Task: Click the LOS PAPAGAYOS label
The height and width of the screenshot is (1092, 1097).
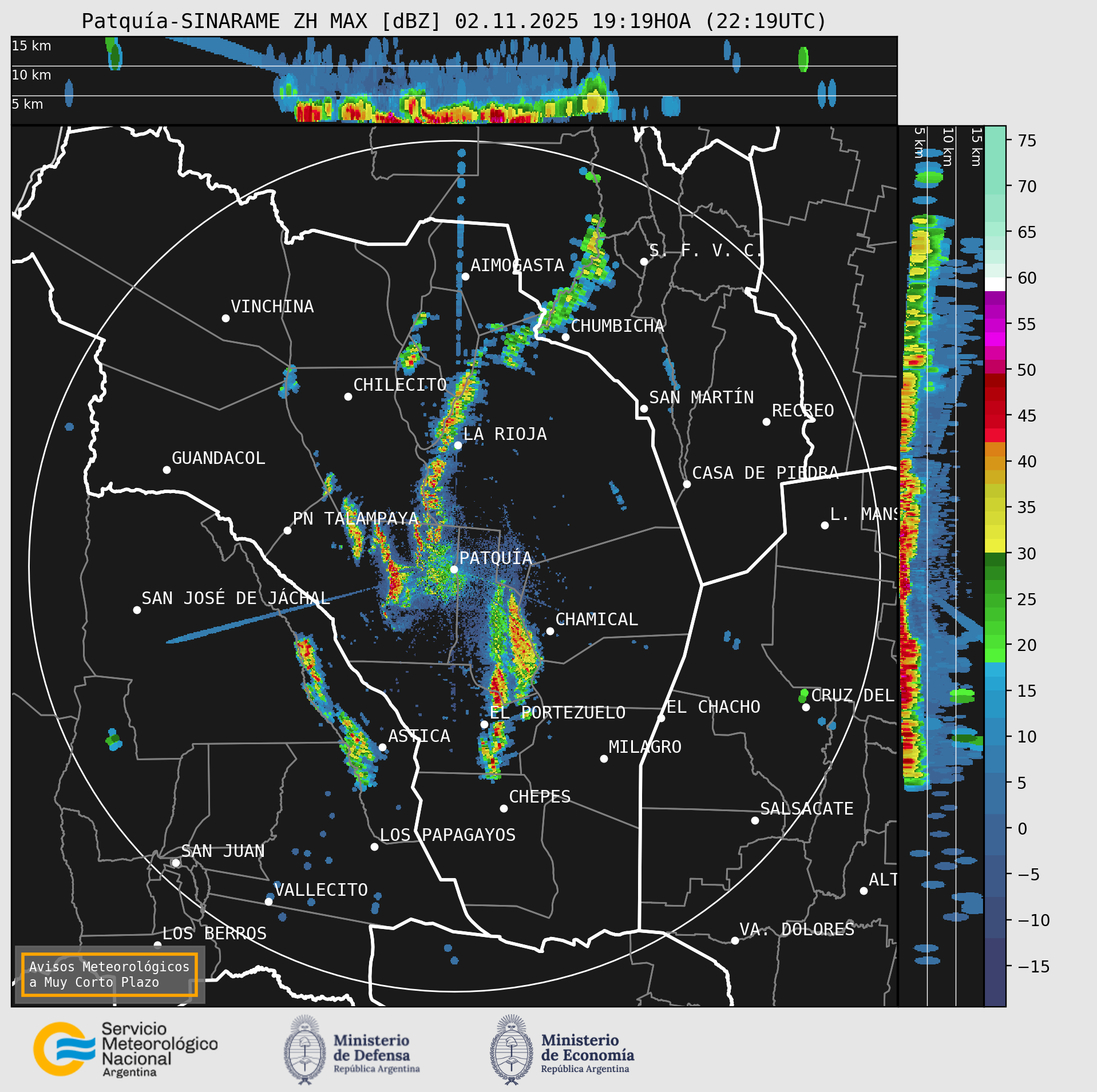Action: coord(447,835)
